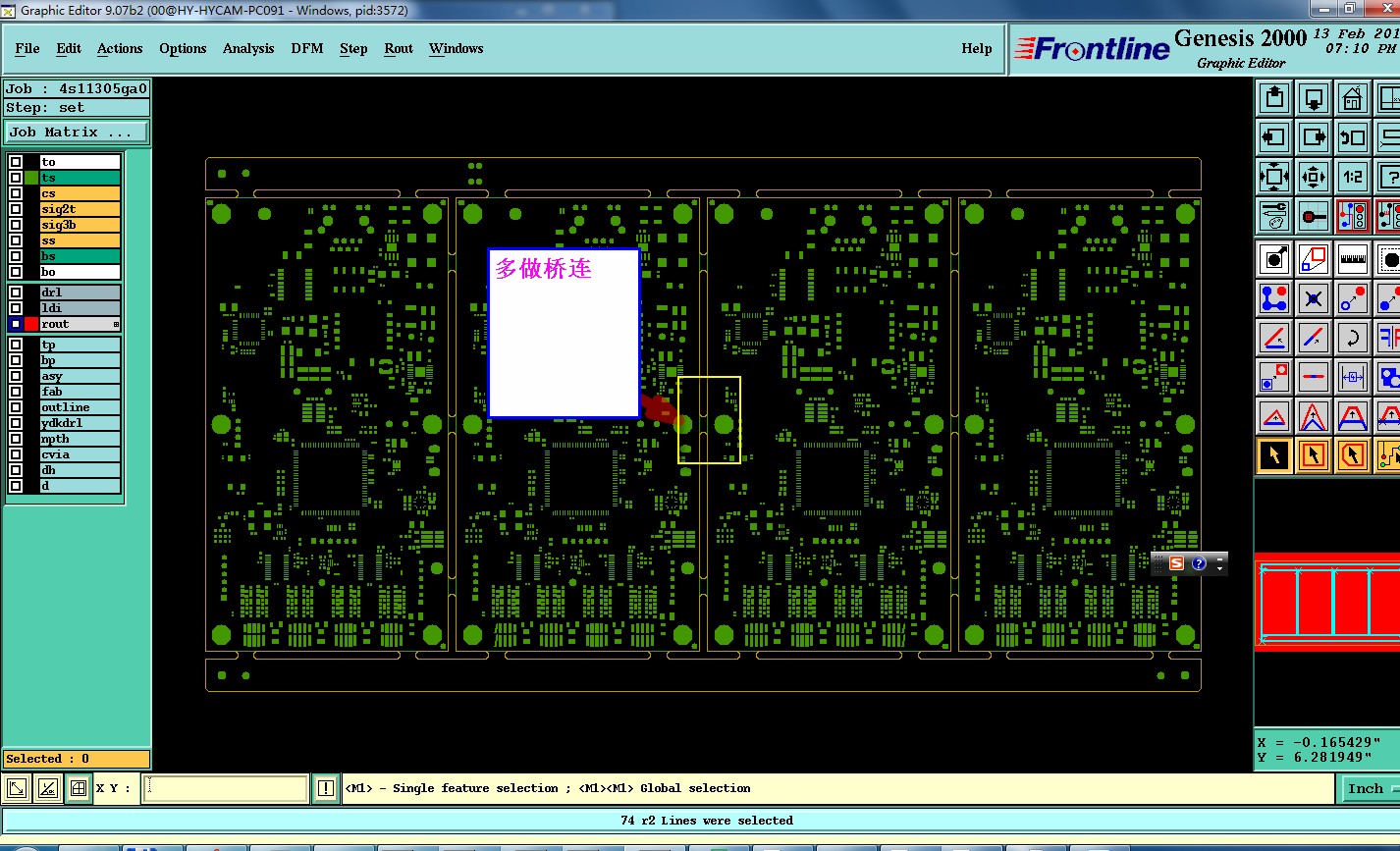The height and width of the screenshot is (851, 1400).
Task: Open the File menu
Action: coord(27,48)
